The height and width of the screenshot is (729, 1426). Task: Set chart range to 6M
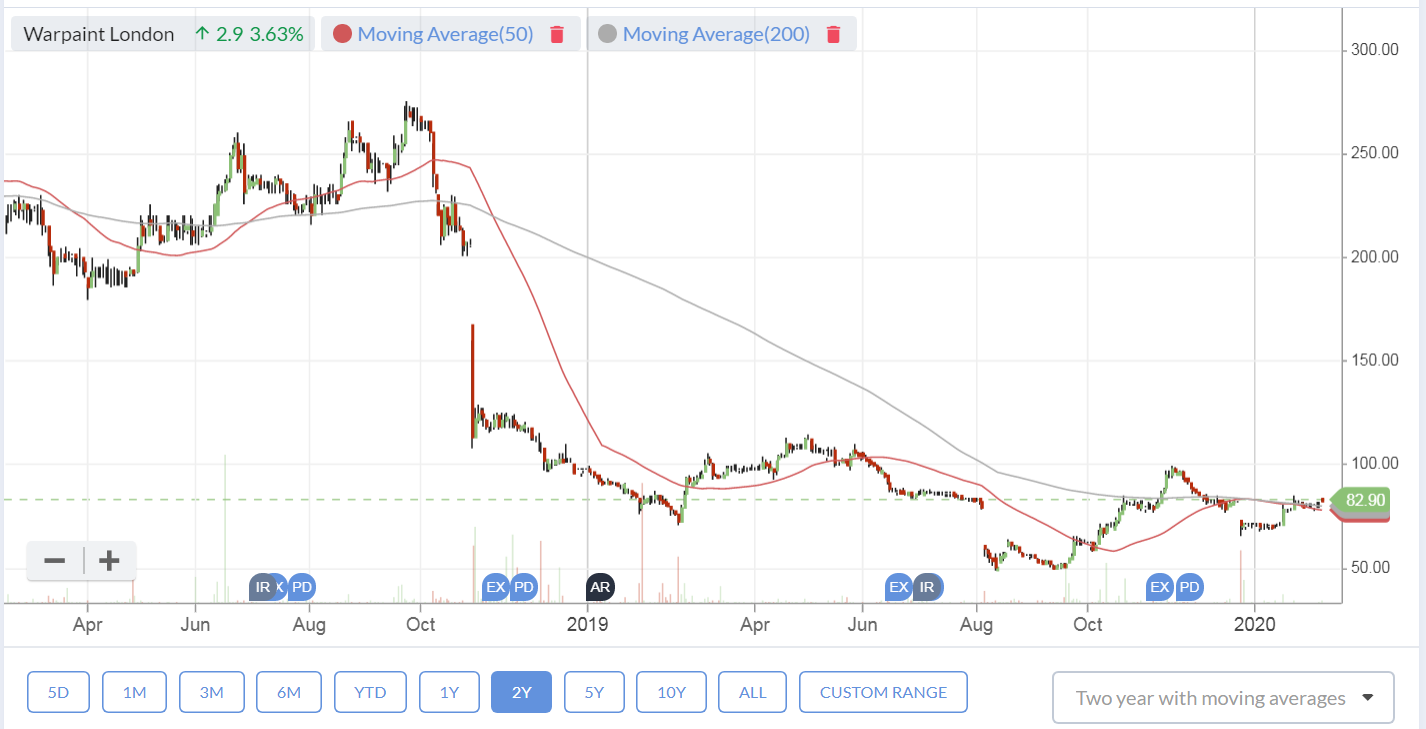pos(288,692)
